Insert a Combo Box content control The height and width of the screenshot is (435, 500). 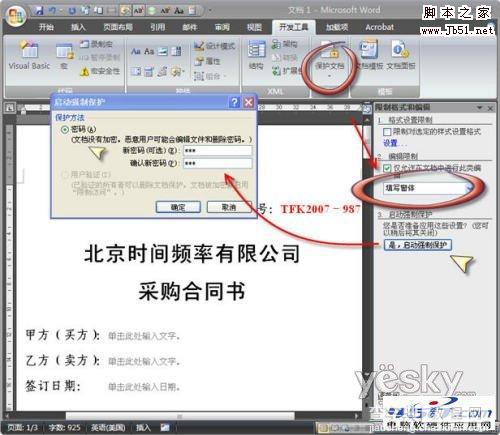click(176, 51)
